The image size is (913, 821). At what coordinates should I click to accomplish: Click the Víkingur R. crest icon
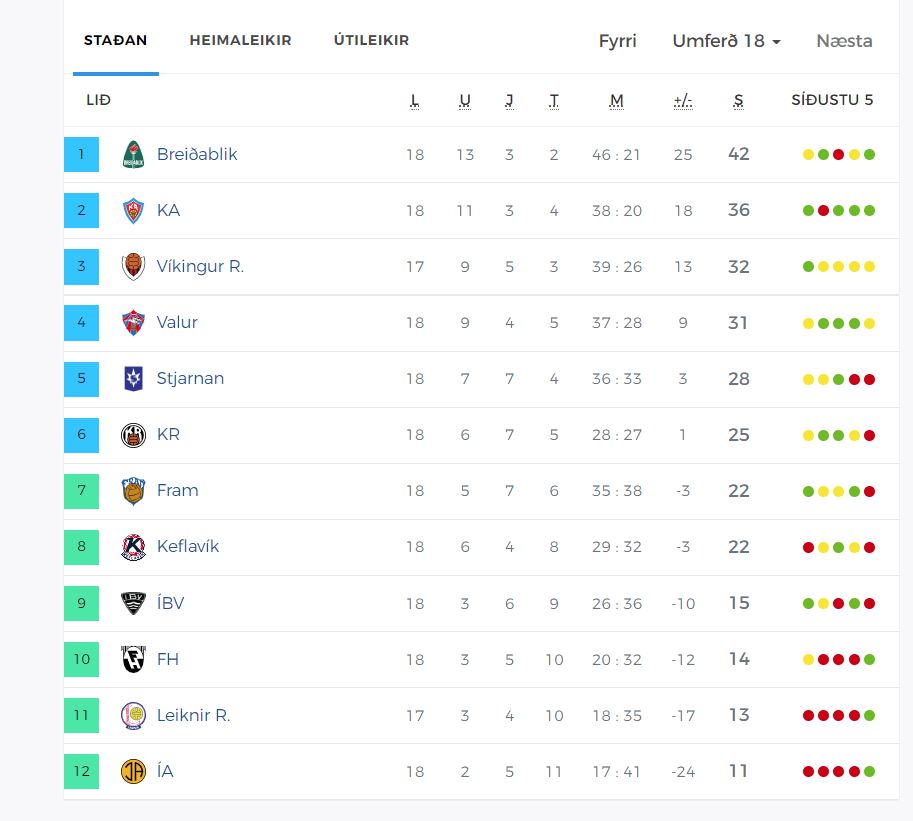pos(133,267)
